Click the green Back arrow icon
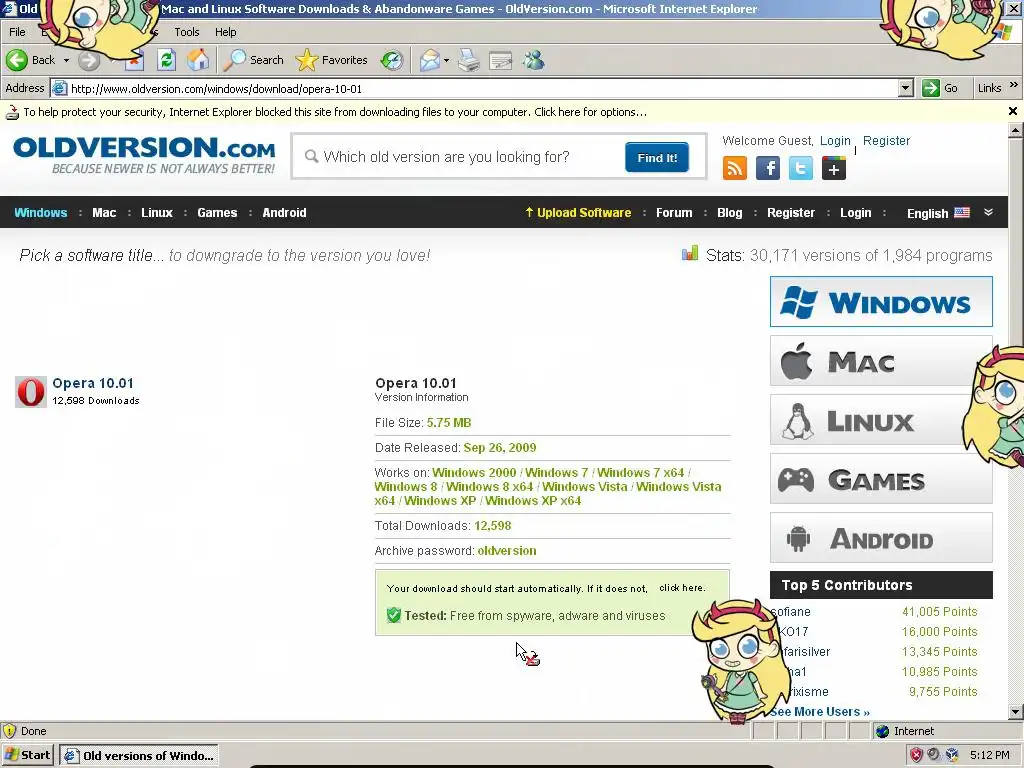The height and width of the screenshot is (768, 1024). 17,60
